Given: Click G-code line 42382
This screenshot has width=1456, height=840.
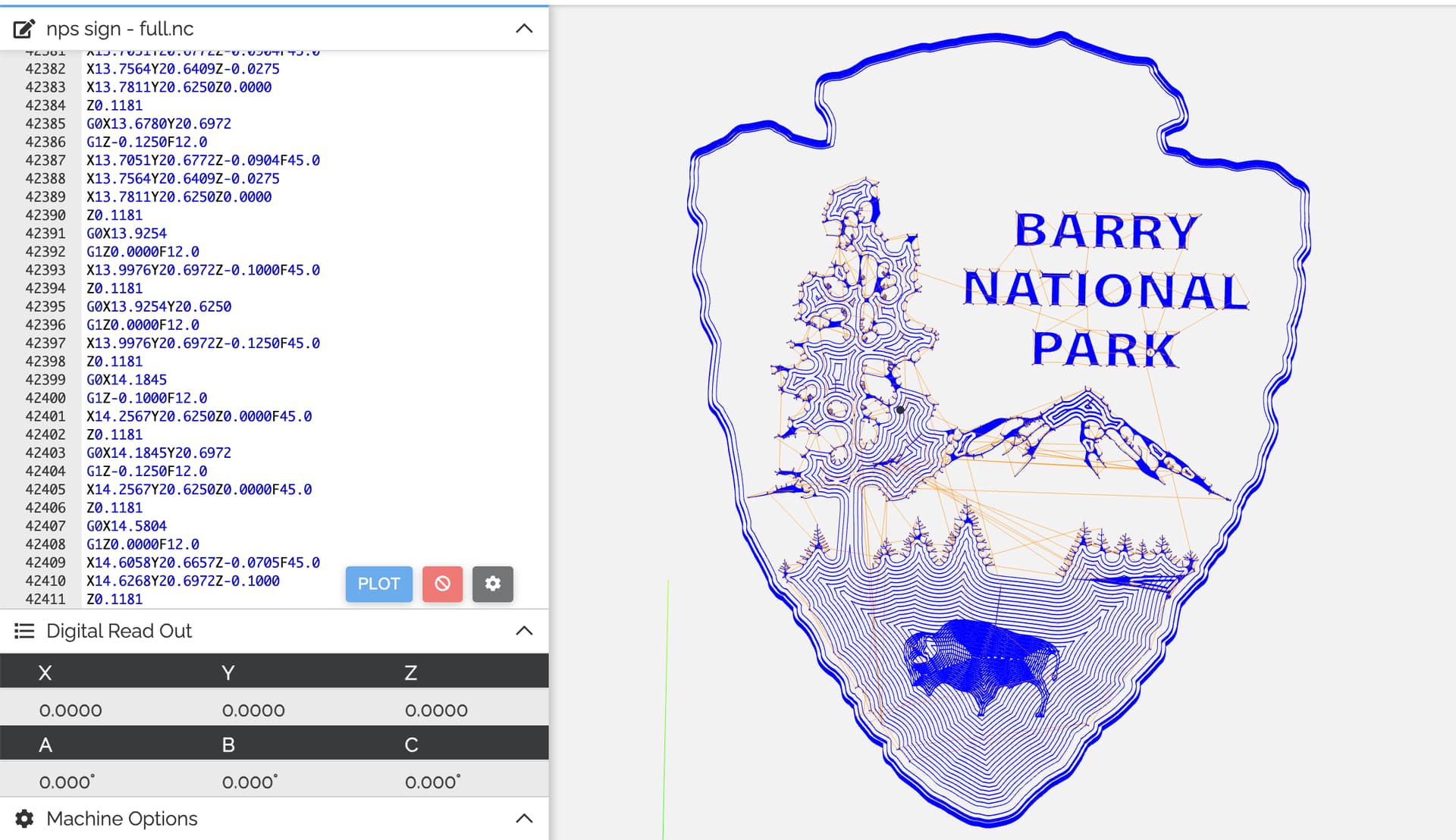Looking at the screenshot, I should (x=183, y=69).
